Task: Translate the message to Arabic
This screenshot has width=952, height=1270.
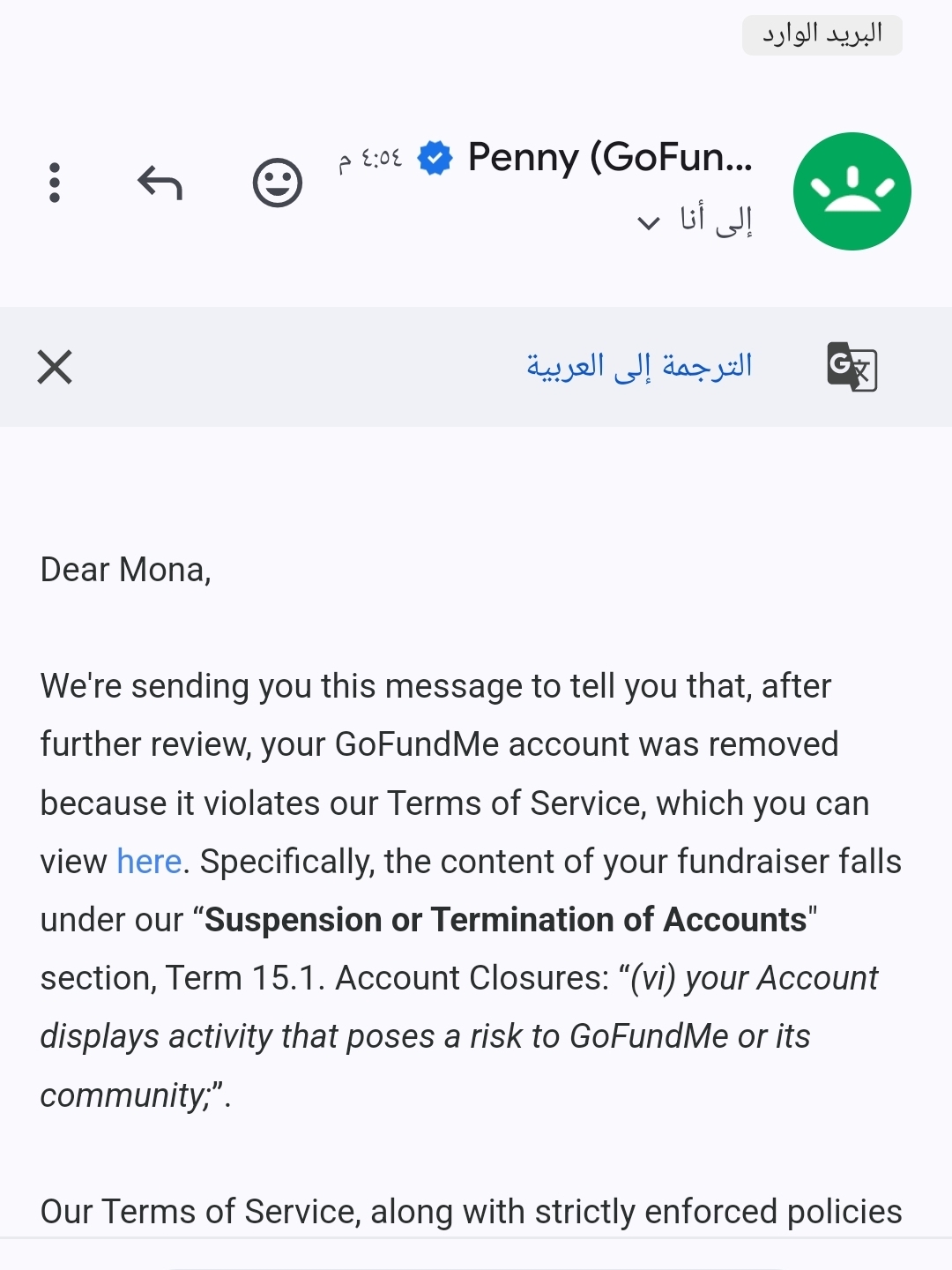Action: pos(639,366)
